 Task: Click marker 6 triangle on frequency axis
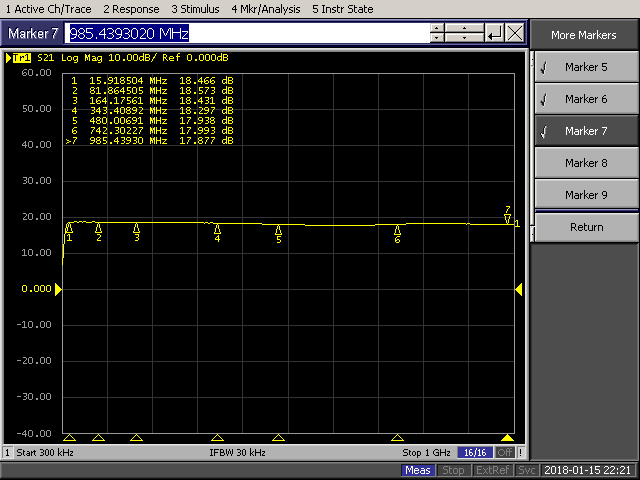397,438
